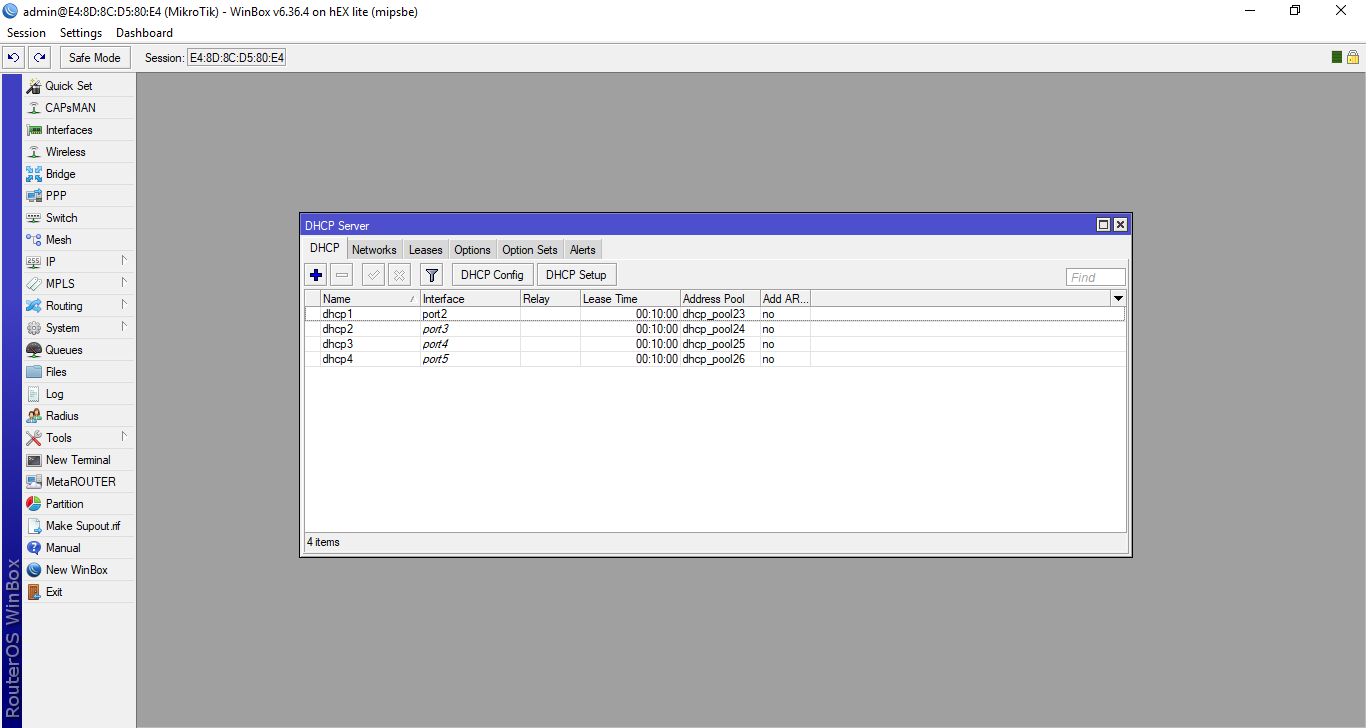
Task: Open the Dashboard menu
Action: (x=145, y=33)
